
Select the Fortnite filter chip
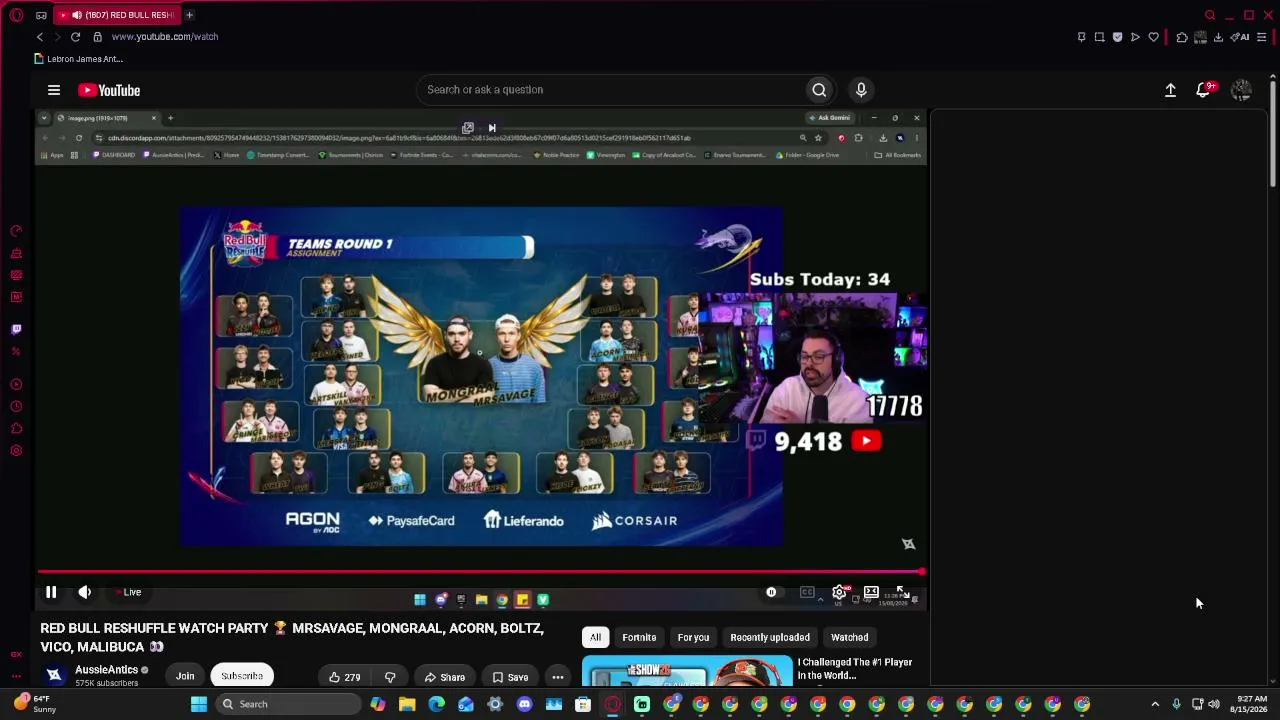coord(639,637)
